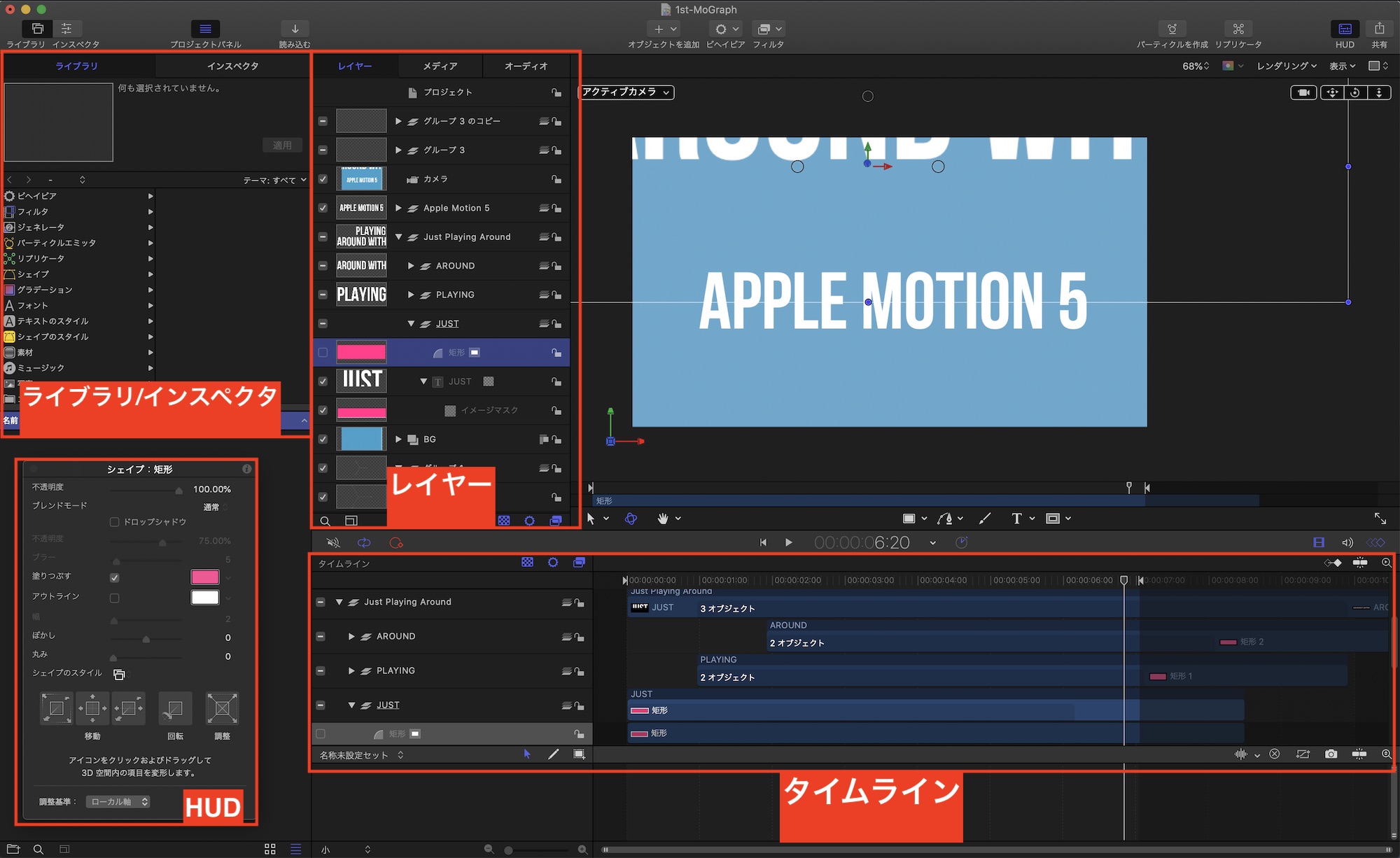The height and width of the screenshot is (858, 1400).
Task: Click the Replicator (リプリケータ) toolbar icon
Action: (x=1238, y=29)
